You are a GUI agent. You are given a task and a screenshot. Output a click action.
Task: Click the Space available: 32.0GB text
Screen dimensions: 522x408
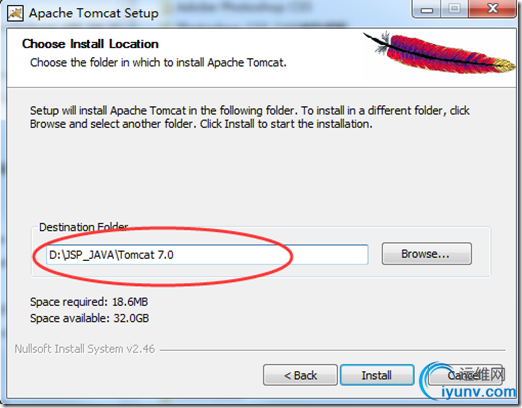[89, 318]
